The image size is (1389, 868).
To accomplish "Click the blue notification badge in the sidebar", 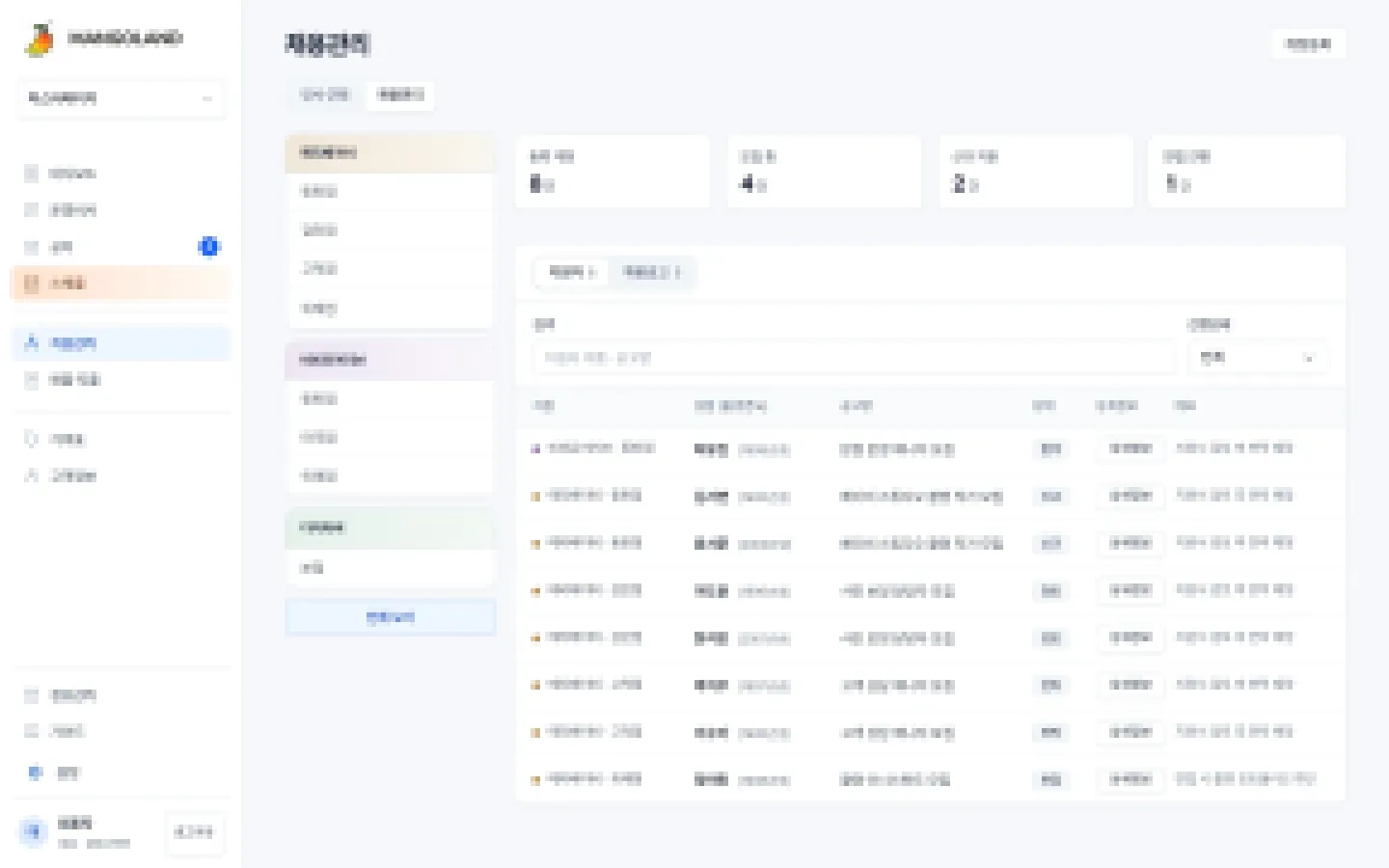I will (x=208, y=247).
